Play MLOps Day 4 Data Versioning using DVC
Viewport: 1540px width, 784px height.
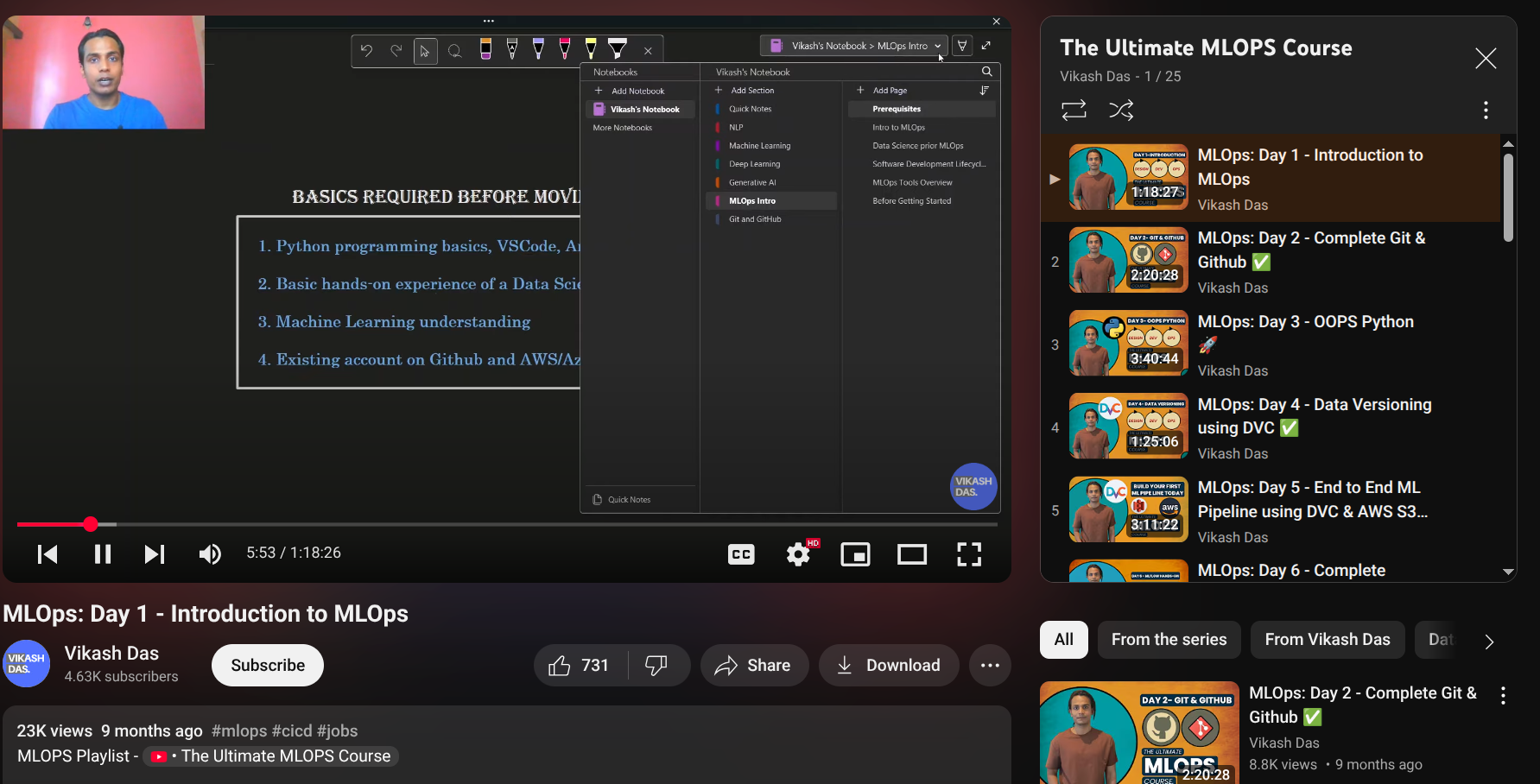tap(1271, 428)
